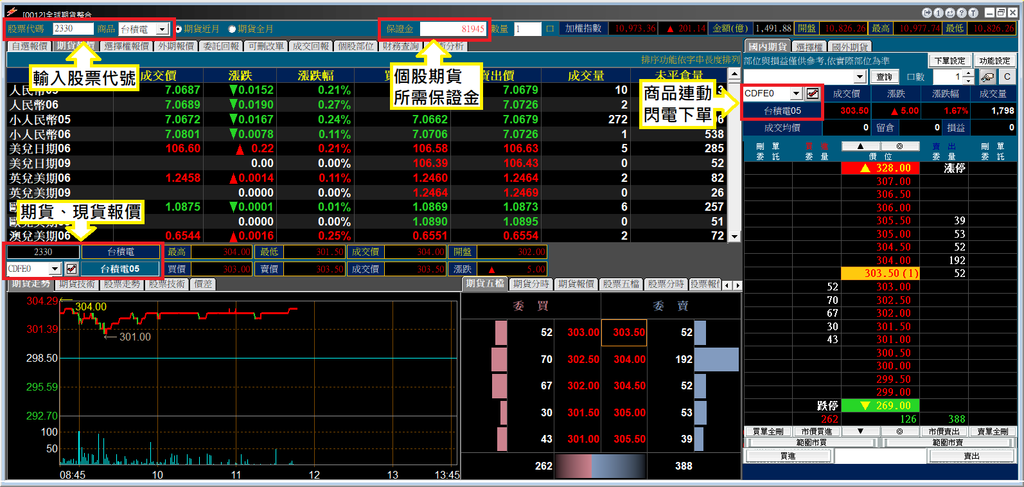Click the 查詢 button
This screenshot has height=487, width=1024.
point(884,77)
